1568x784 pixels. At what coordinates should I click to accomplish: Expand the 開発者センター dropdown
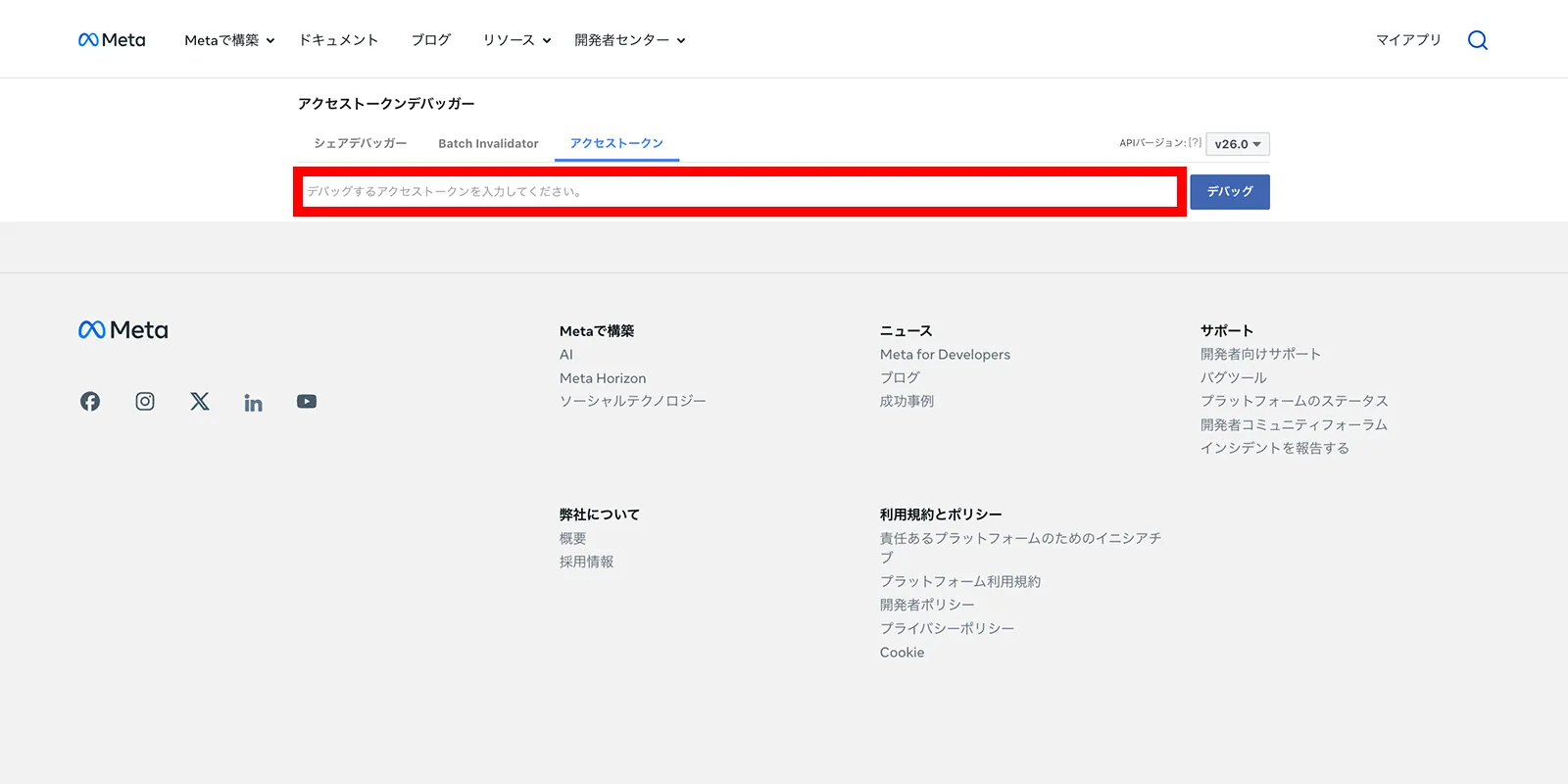pyautogui.click(x=630, y=40)
